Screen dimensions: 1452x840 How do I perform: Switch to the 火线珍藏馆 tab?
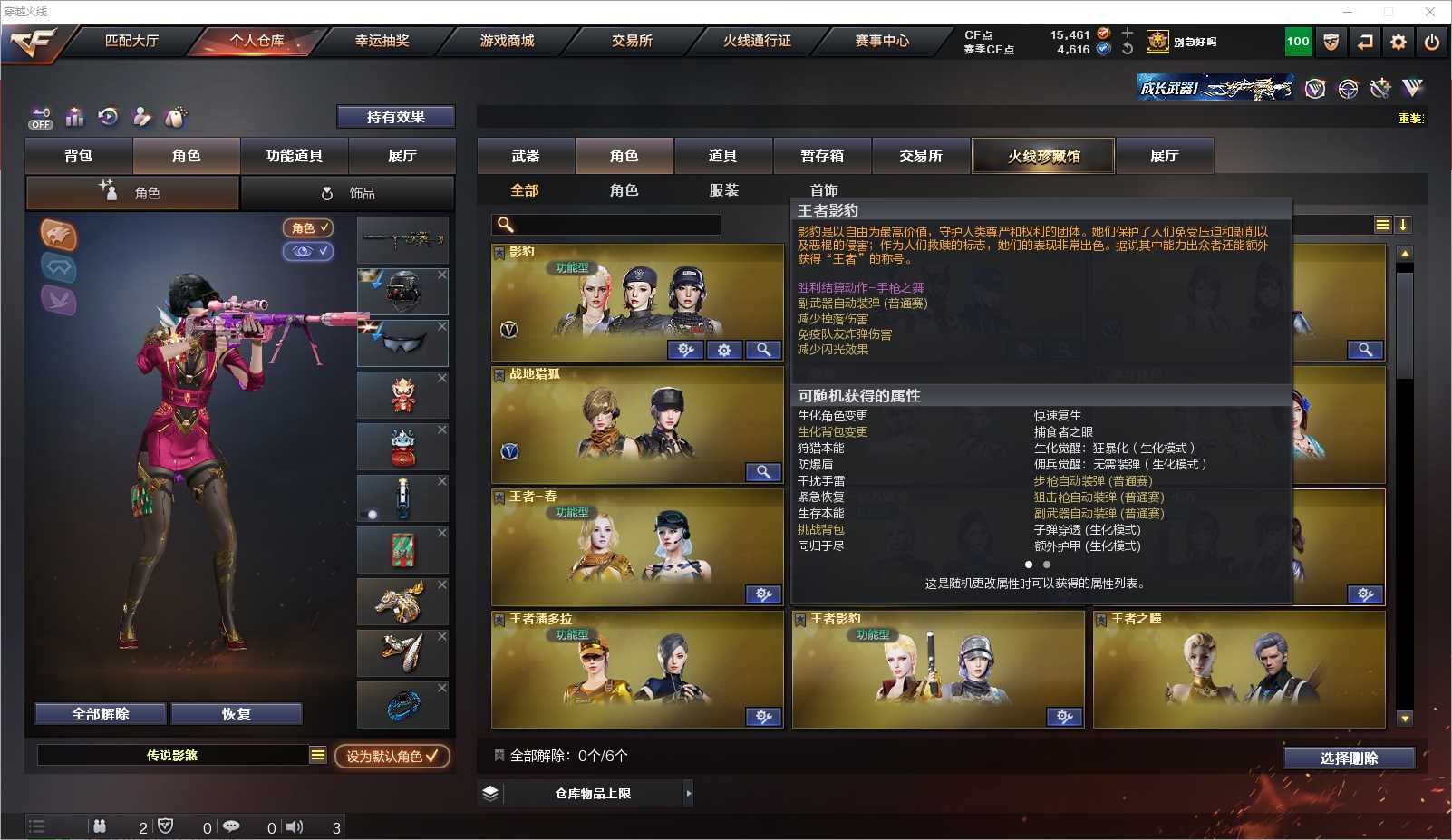pos(1043,156)
